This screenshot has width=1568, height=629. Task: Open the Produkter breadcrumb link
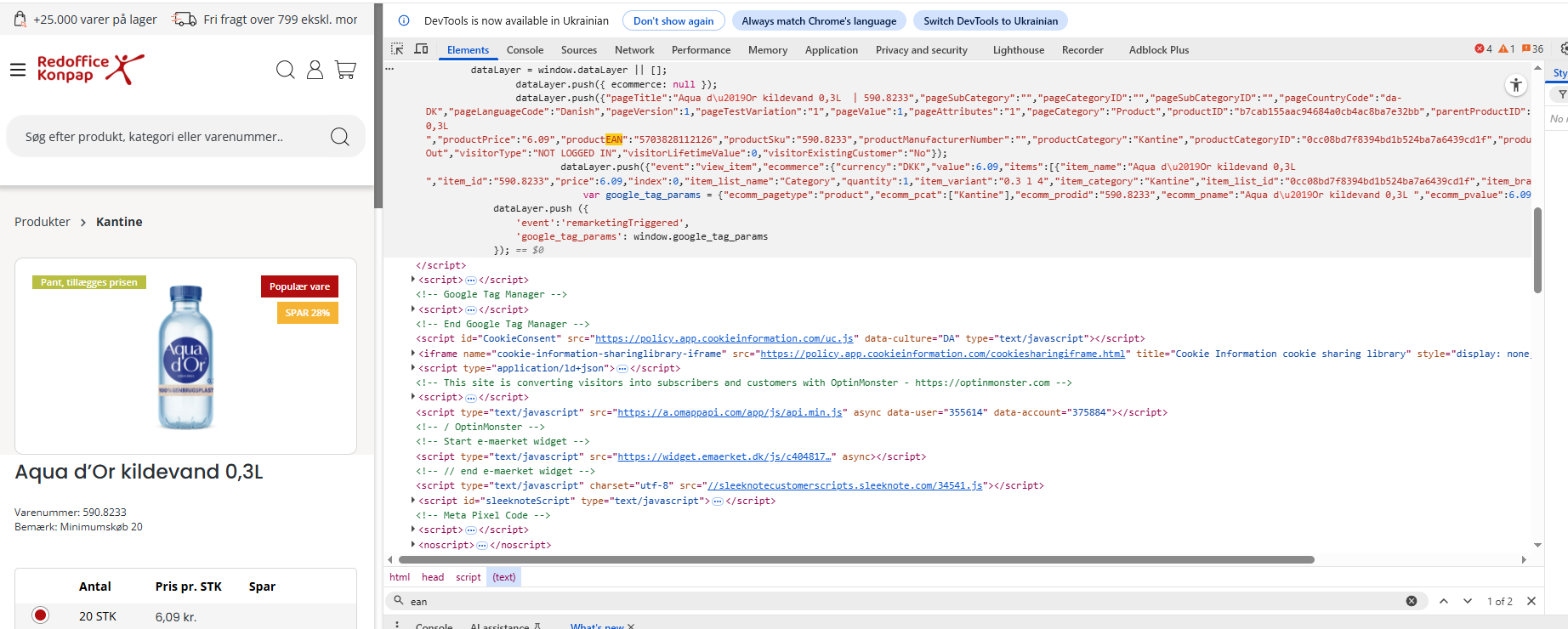[x=43, y=222]
